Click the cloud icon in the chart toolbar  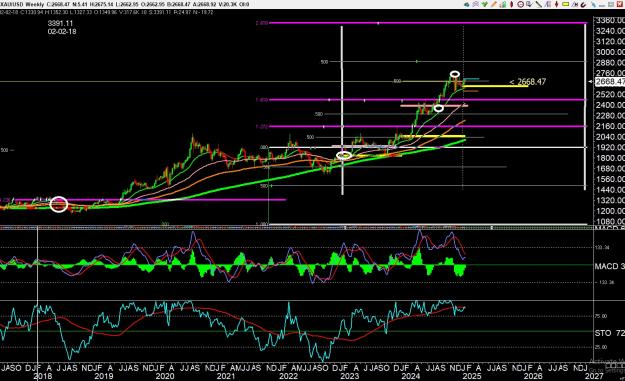[x=466, y=4]
